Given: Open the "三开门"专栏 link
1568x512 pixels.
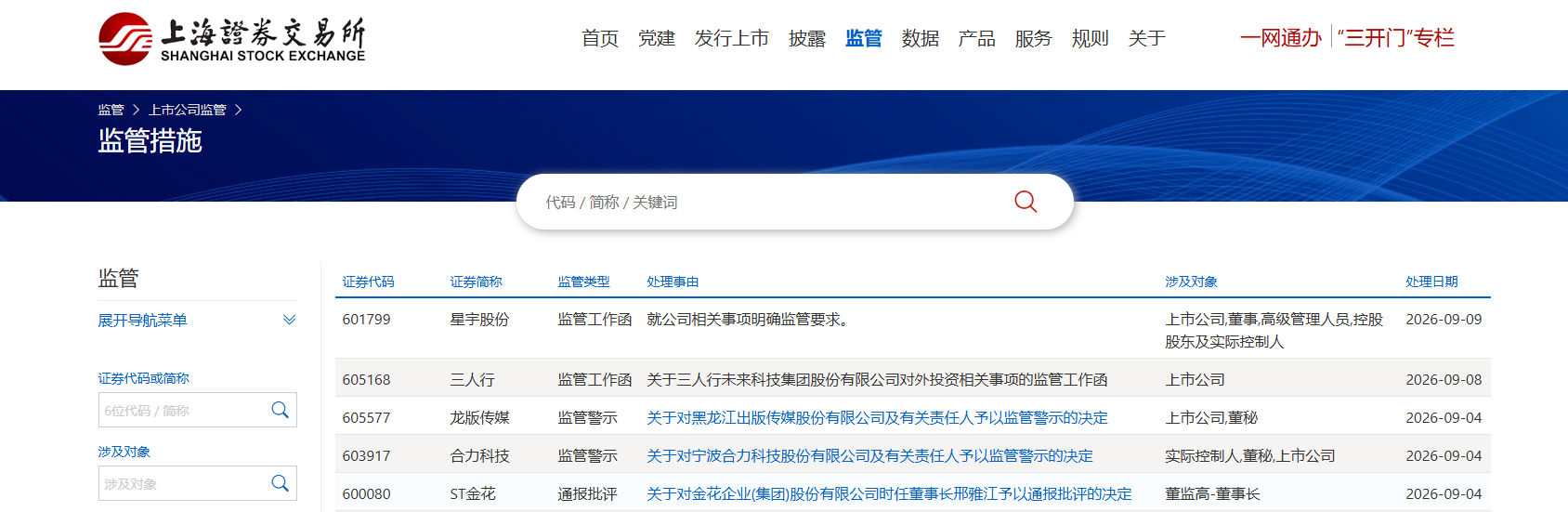Looking at the screenshot, I should click(1396, 38).
